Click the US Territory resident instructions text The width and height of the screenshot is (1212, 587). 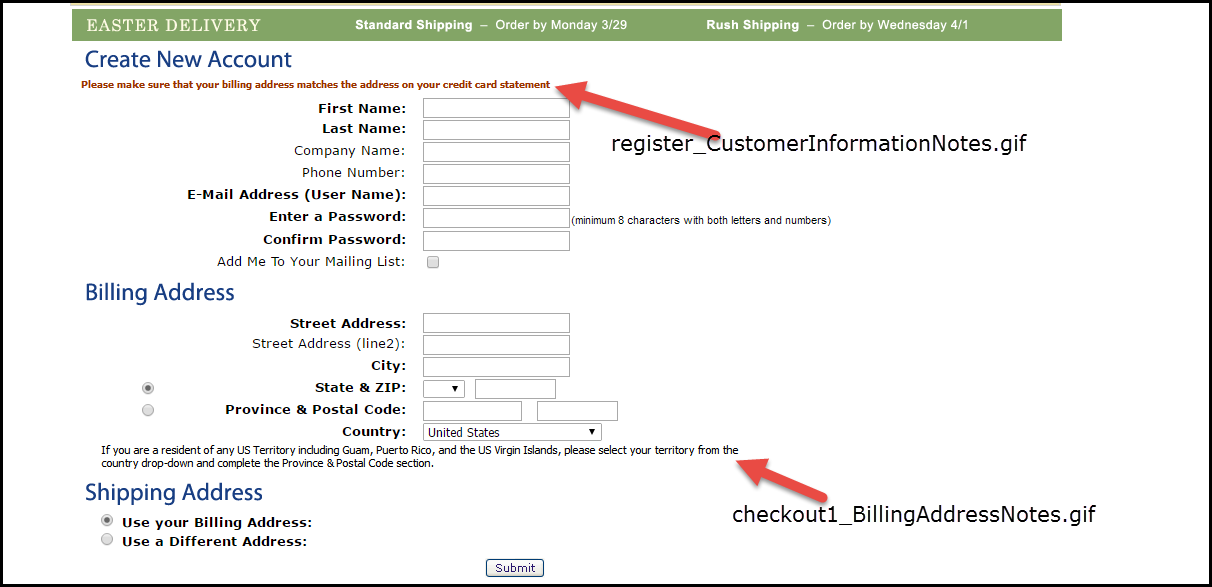pyautogui.click(x=420, y=457)
